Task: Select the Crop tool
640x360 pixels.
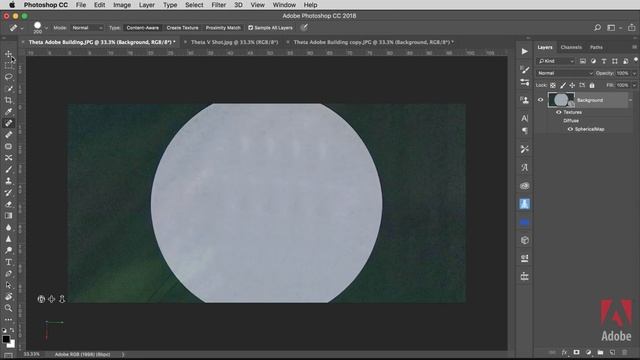Action: pos(8,100)
